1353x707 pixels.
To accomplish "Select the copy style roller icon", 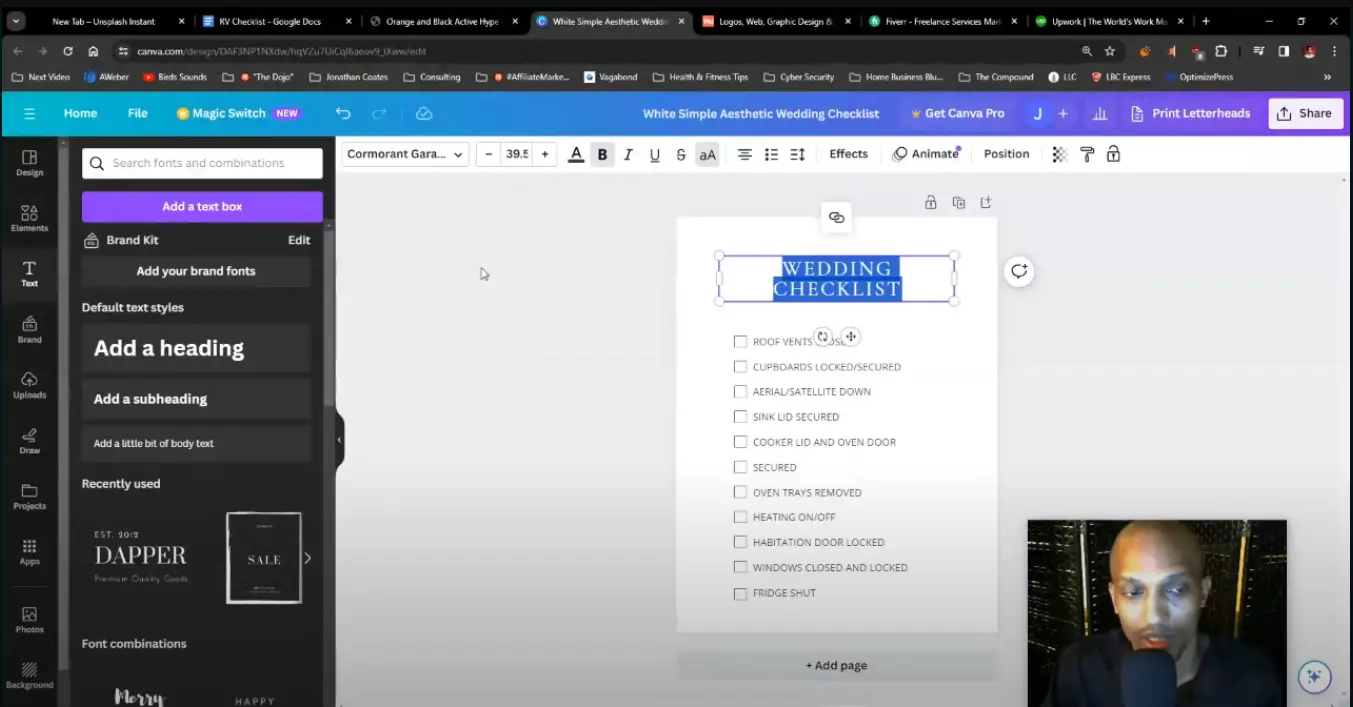I will [1086, 154].
